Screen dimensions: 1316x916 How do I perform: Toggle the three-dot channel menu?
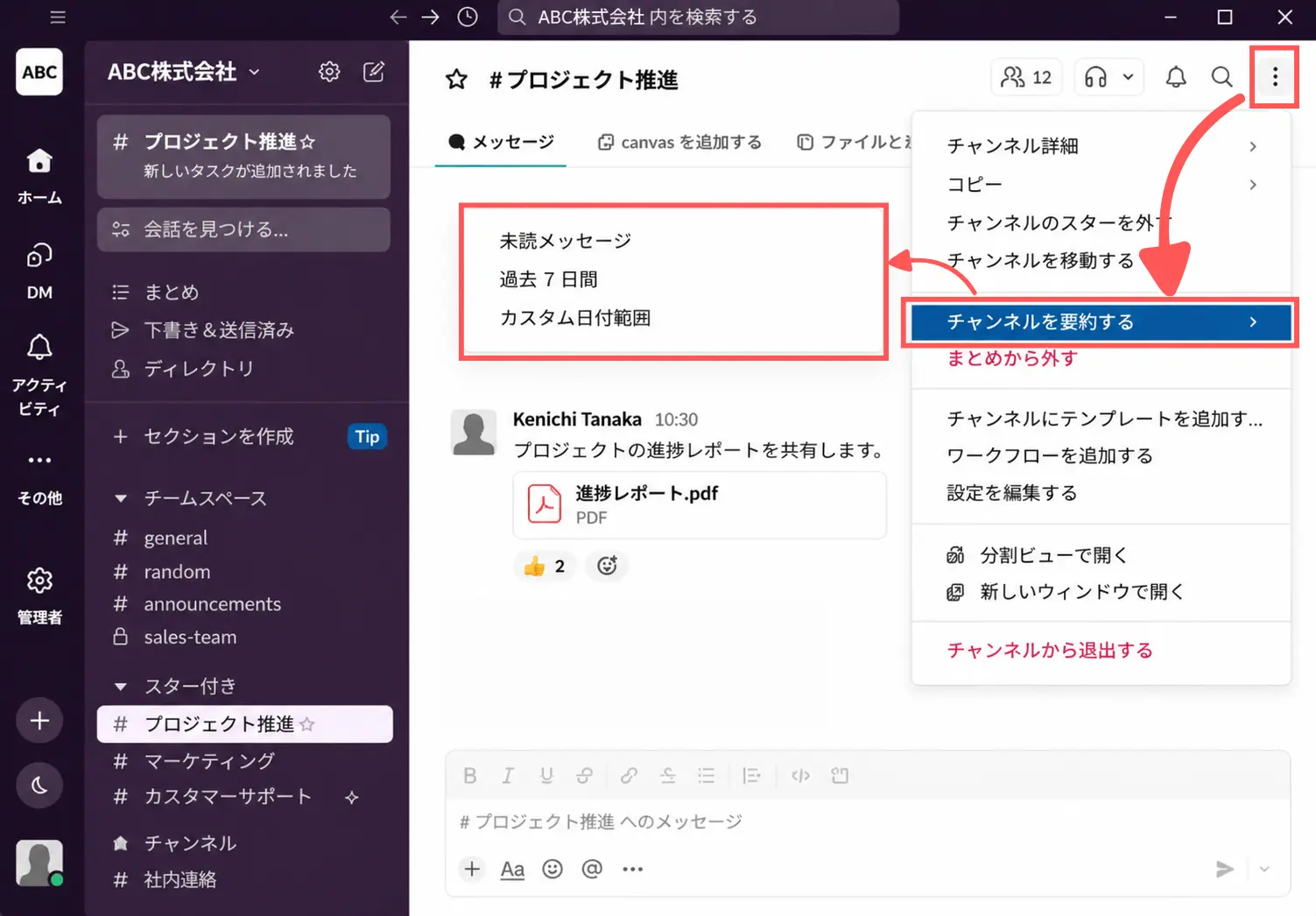(x=1275, y=77)
